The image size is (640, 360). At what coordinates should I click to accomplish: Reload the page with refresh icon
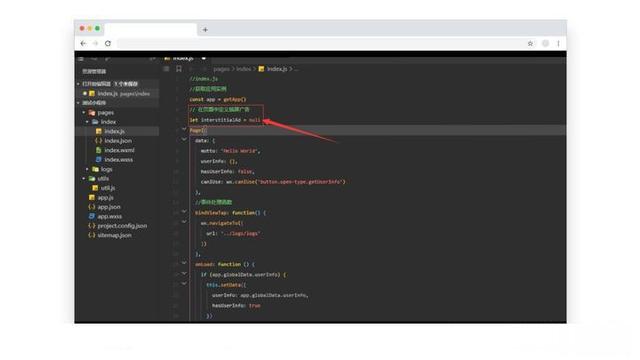tap(108, 43)
